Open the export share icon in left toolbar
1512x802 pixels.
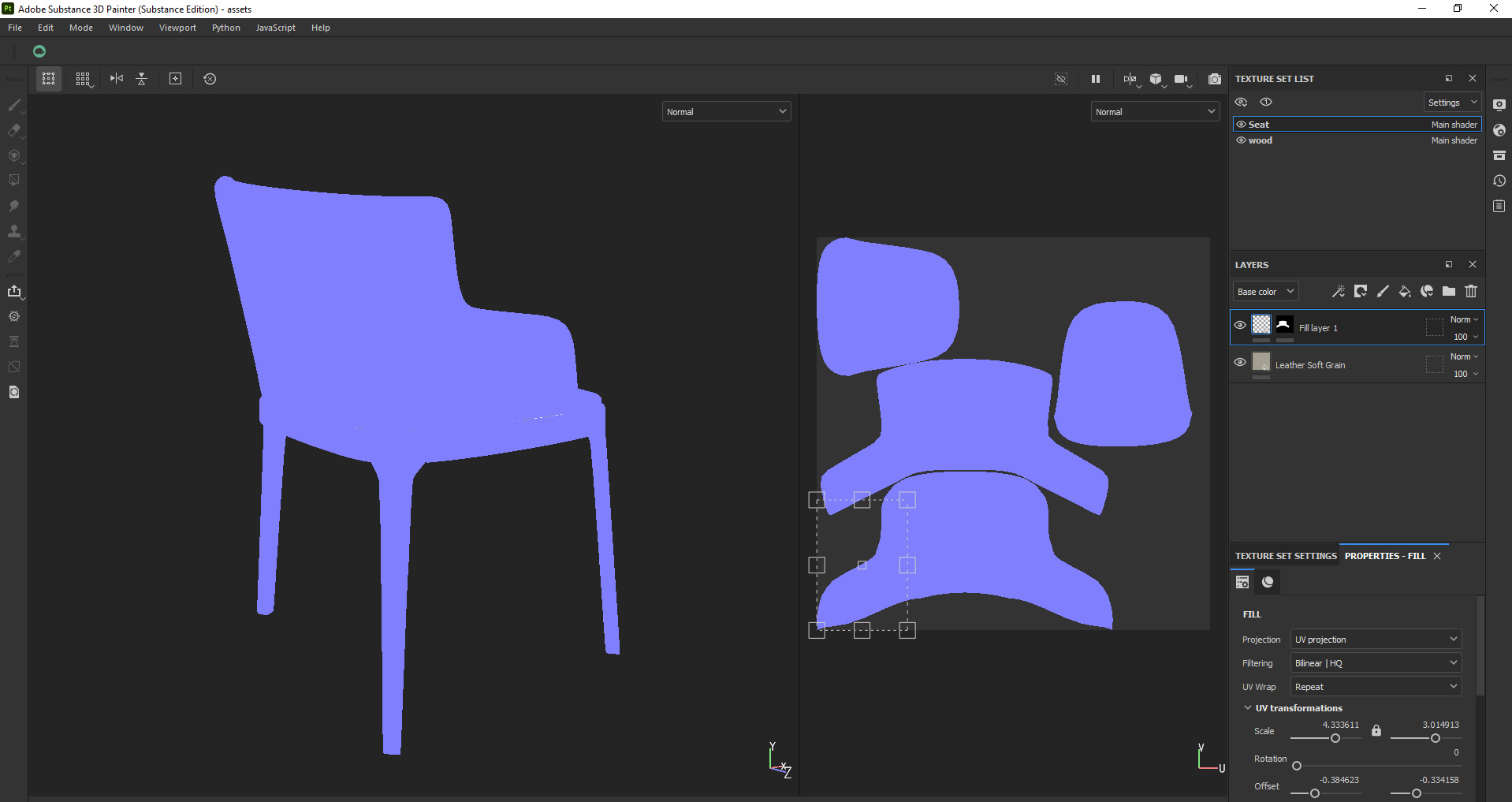click(14, 291)
